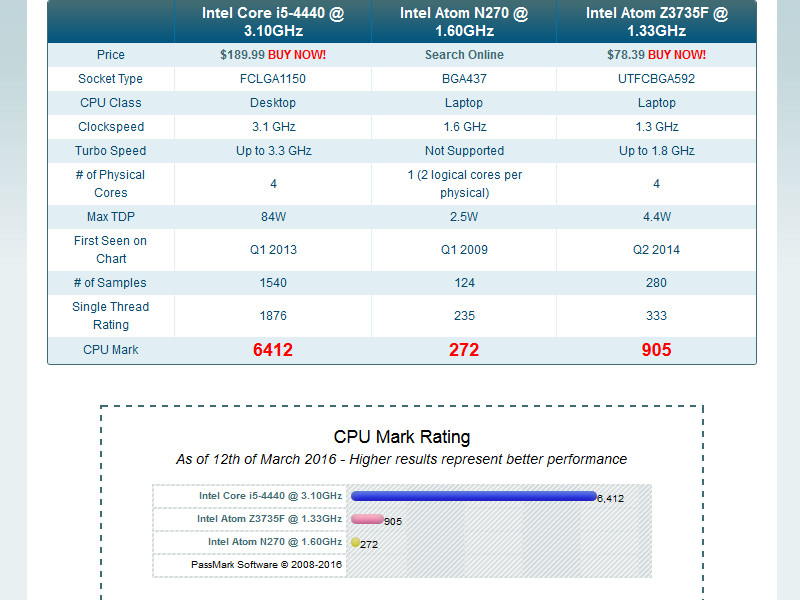Click the # of Samples row label
Viewport: 800px width, 600px height.
(x=110, y=283)
